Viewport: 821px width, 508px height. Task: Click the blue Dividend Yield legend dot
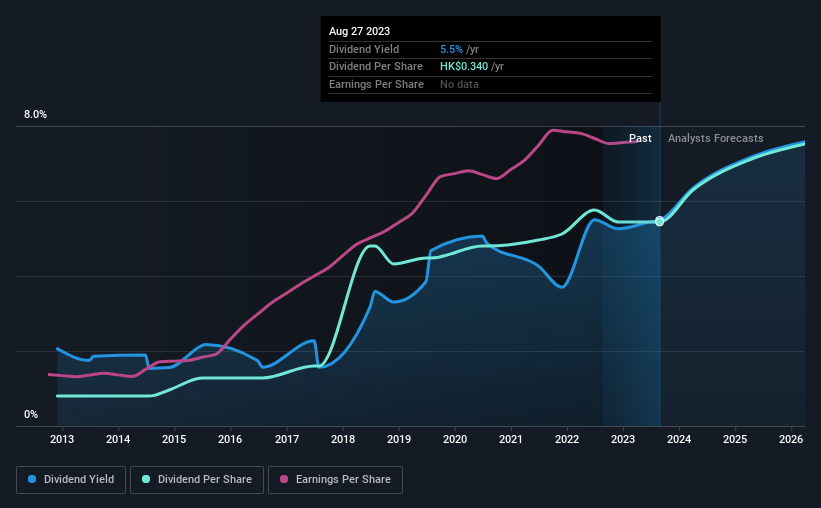[32, 480]
